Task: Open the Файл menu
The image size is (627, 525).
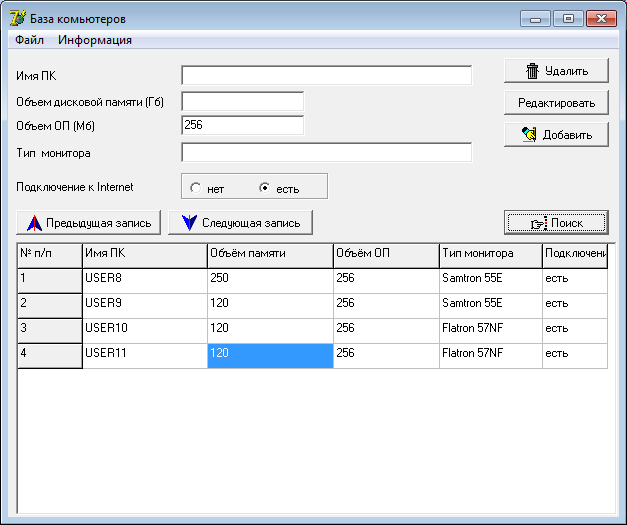Action: point(29,40)
